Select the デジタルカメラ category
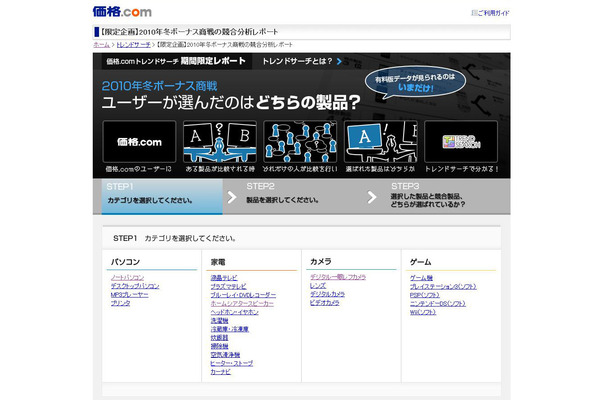Image resolution: width=610 pixels, height=400 pixels. point(327,294)
